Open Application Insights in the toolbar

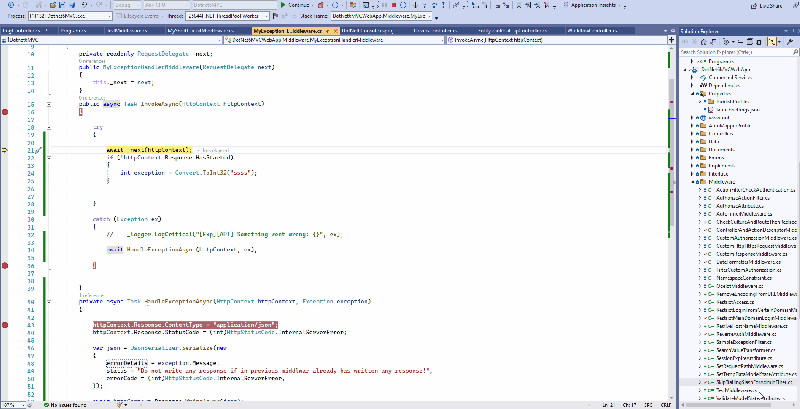click(591, 5)
